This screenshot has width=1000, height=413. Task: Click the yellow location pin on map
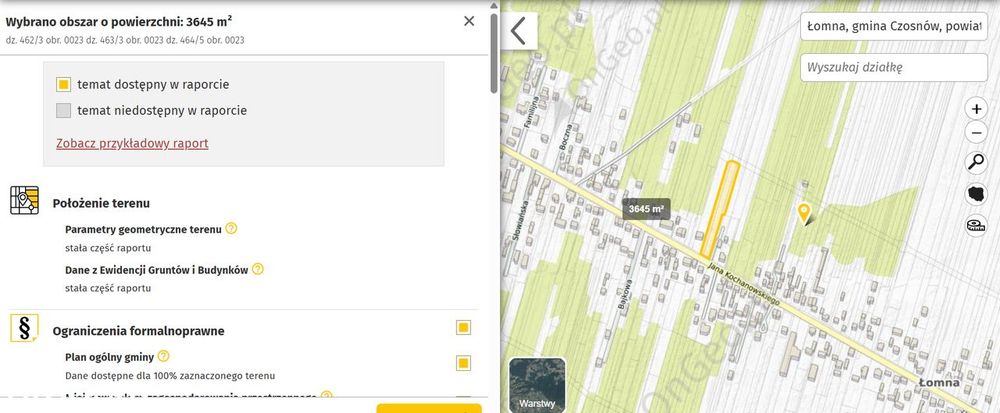804,213
